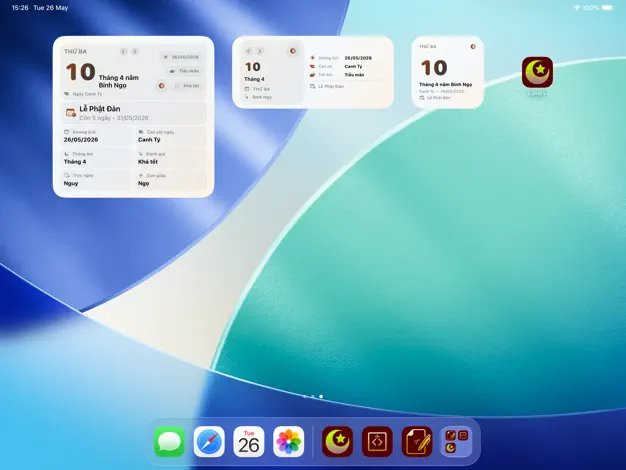Open Photos from the dock
This screenshot has height=470, width=626.
click(x=289, y=442)
